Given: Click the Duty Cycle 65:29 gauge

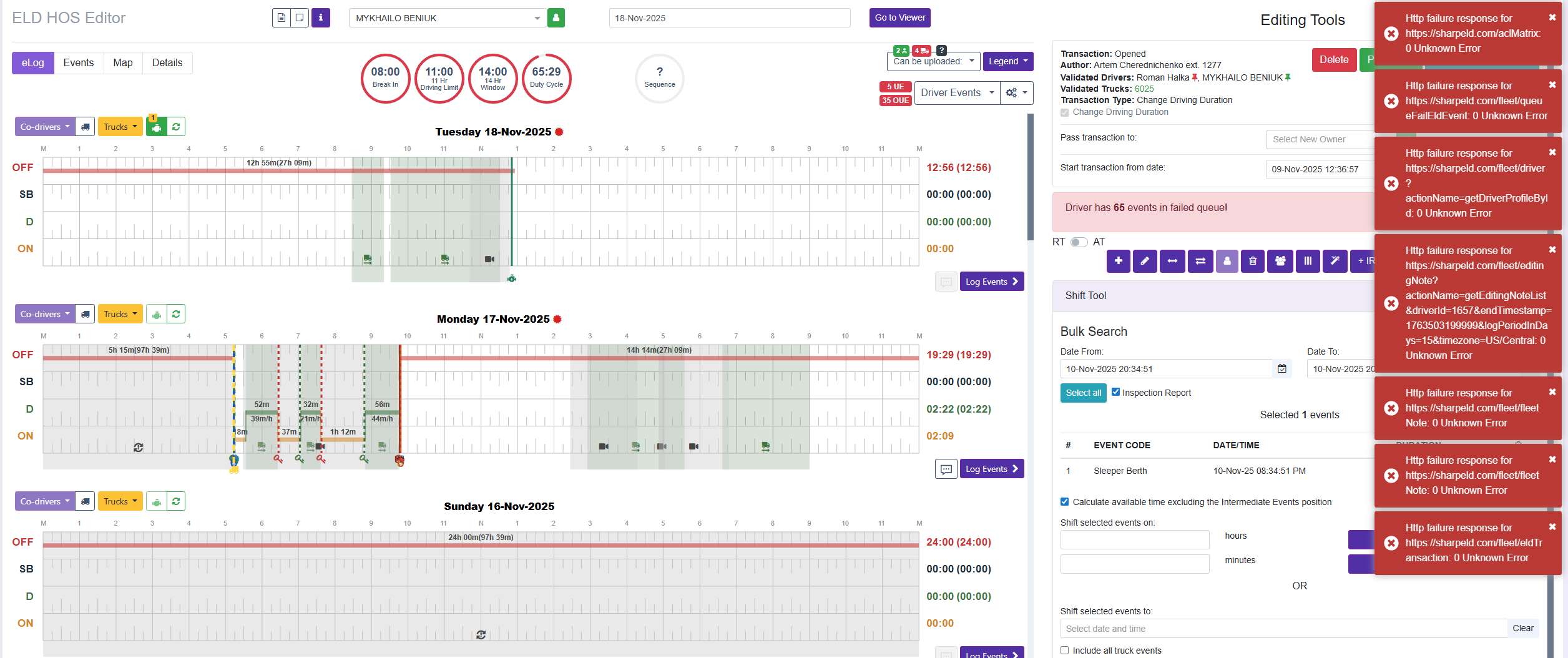Looking at the screenshot, I should tap(546, 78).
